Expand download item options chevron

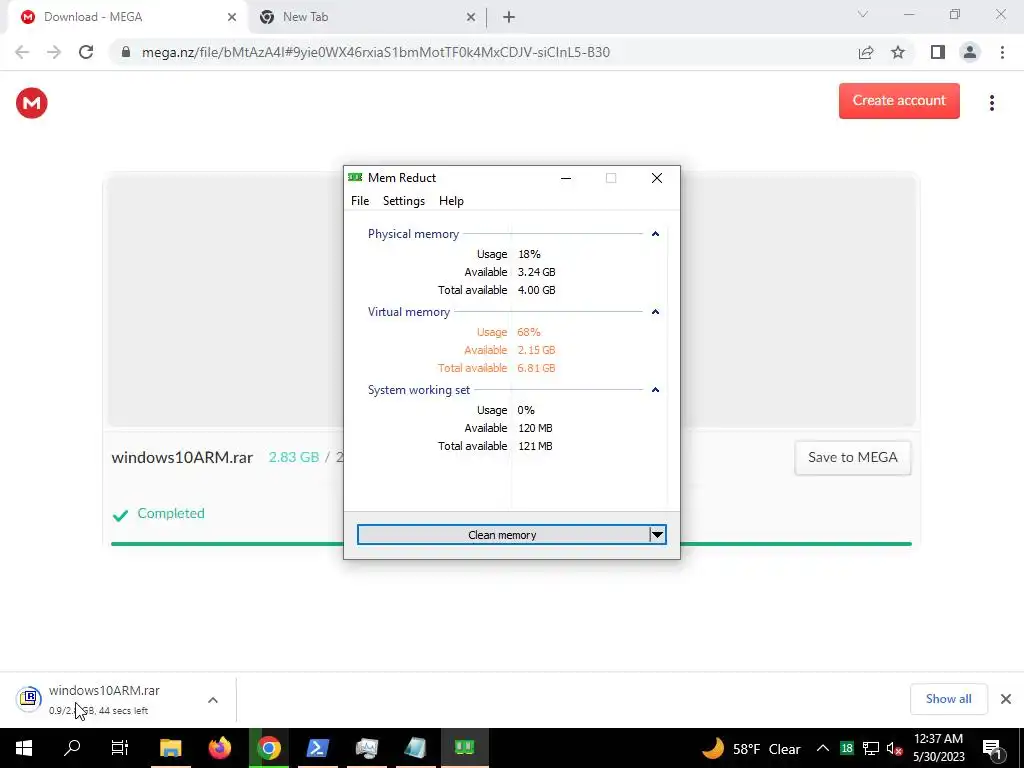point(212,700)
